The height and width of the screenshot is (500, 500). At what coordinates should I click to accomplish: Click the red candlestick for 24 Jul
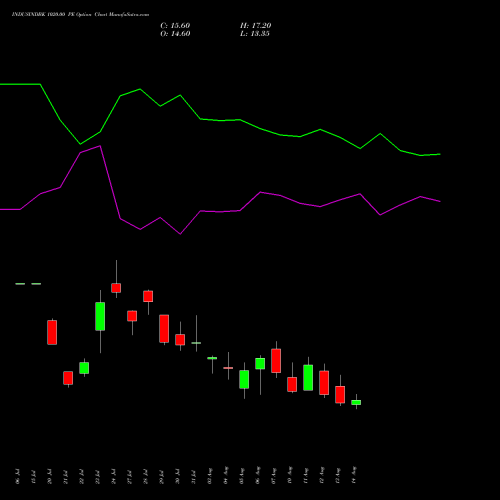click(116, 288)
